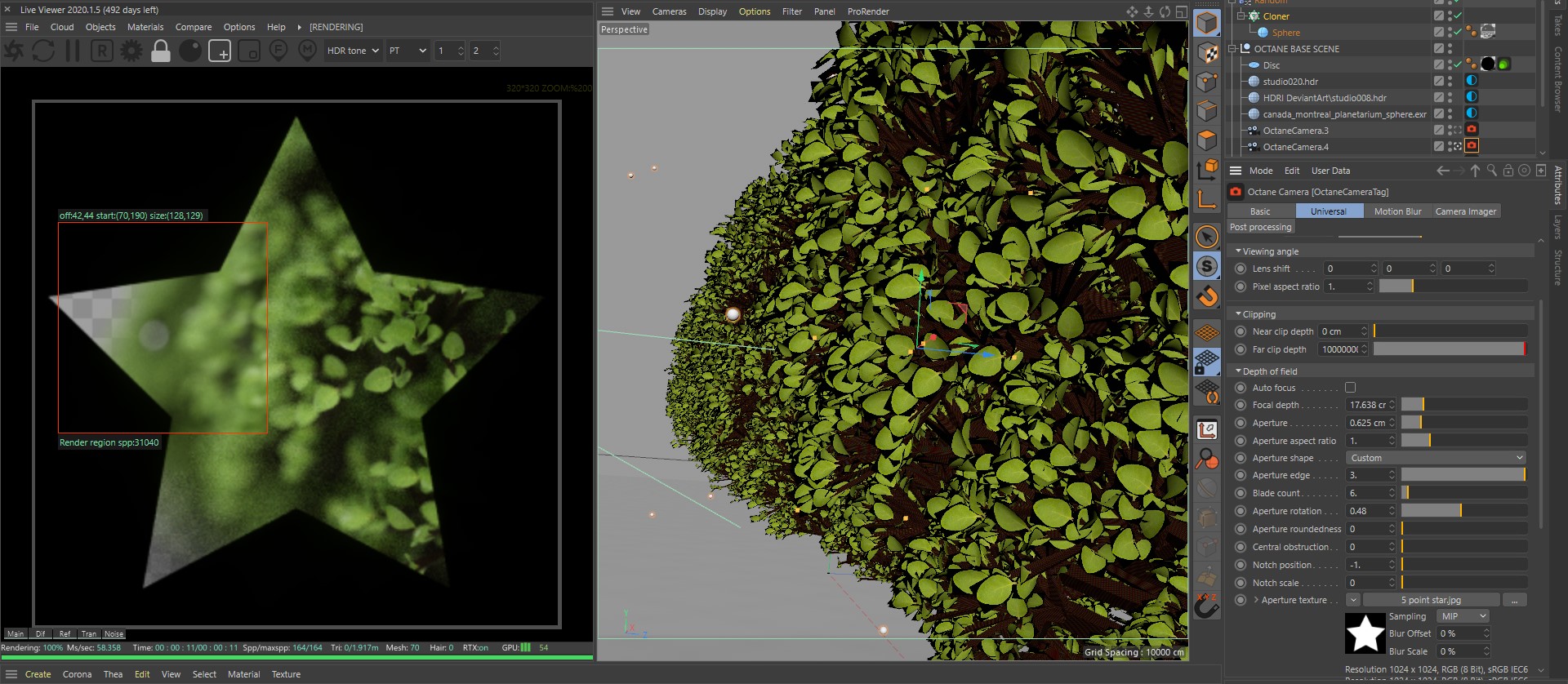
Task: Click the Octane send scene logo icon
Action: pyautogui.click(x=14, y=51)
